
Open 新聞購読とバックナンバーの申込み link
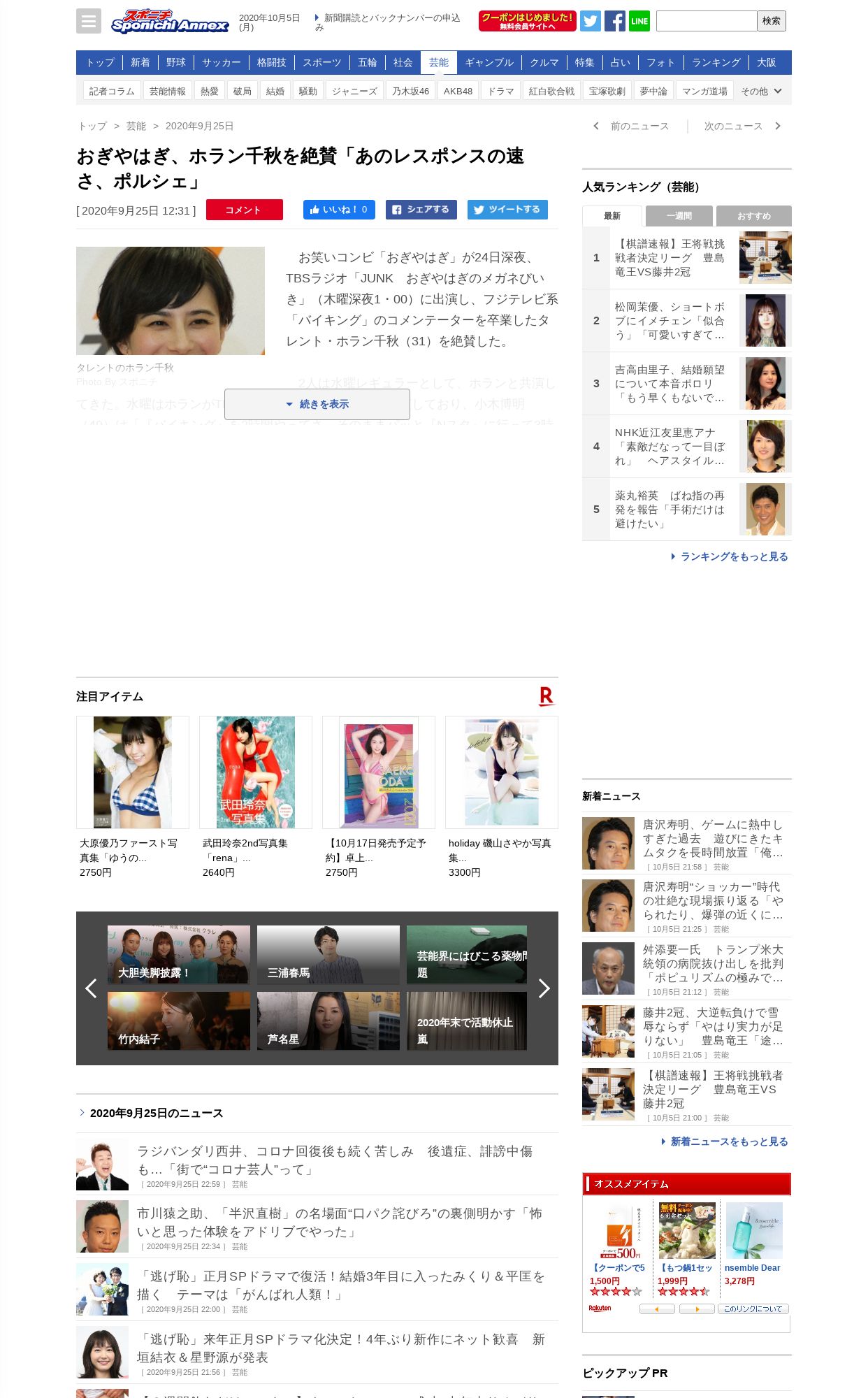click(388, 22)
